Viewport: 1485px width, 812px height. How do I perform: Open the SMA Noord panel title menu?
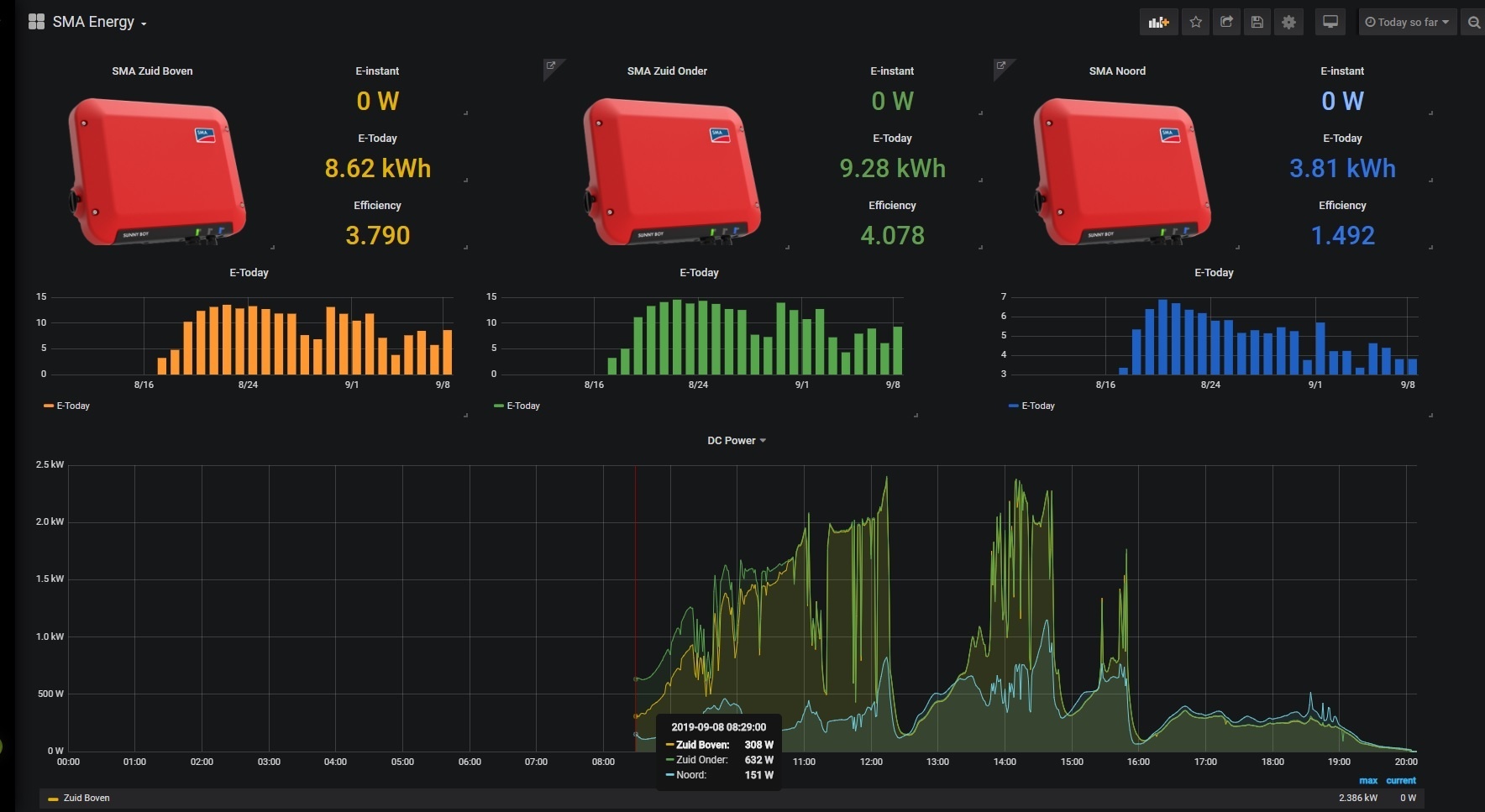point(1117,71)
